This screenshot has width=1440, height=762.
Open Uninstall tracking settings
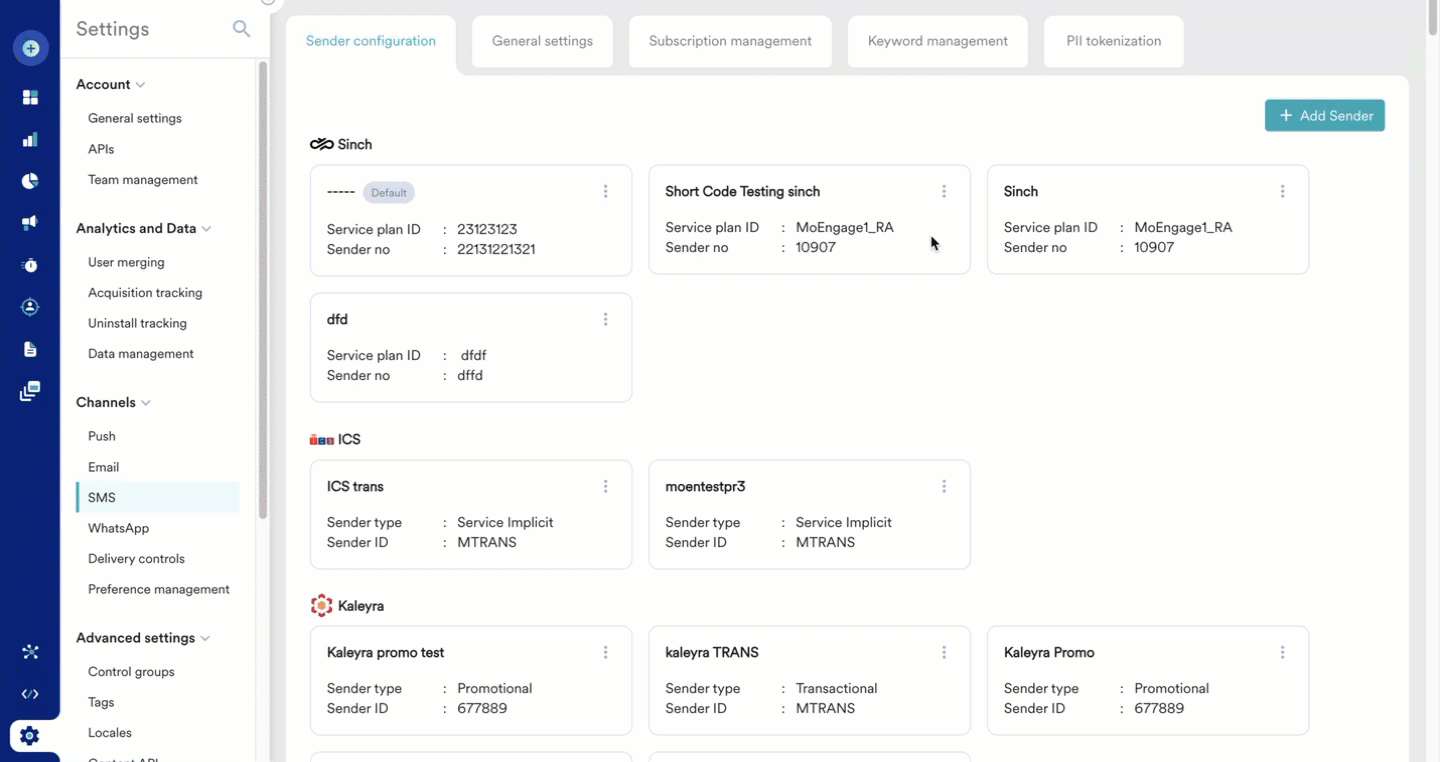tap(137, 323)
